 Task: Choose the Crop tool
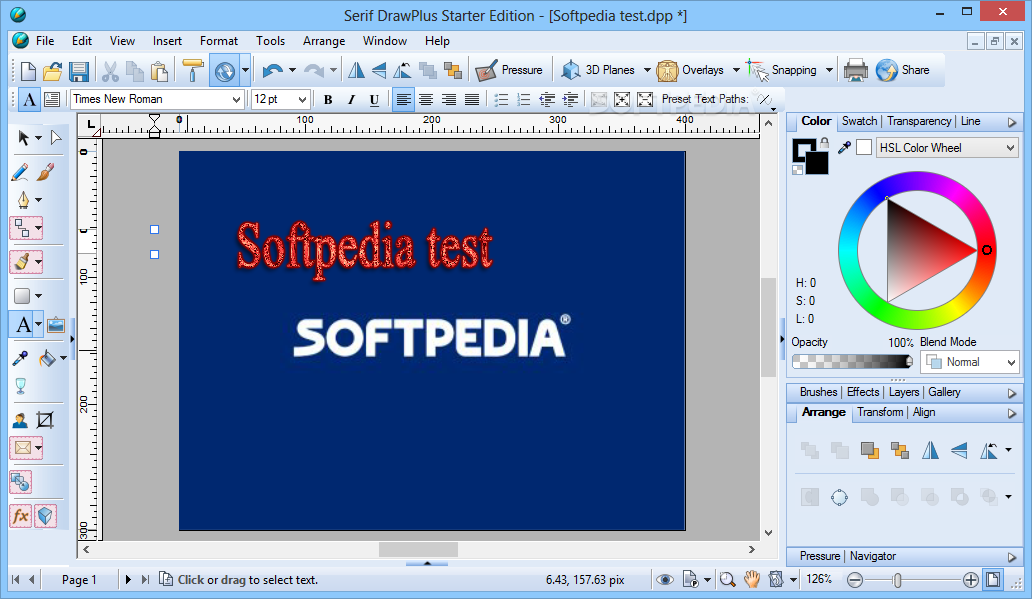[45, 420]
